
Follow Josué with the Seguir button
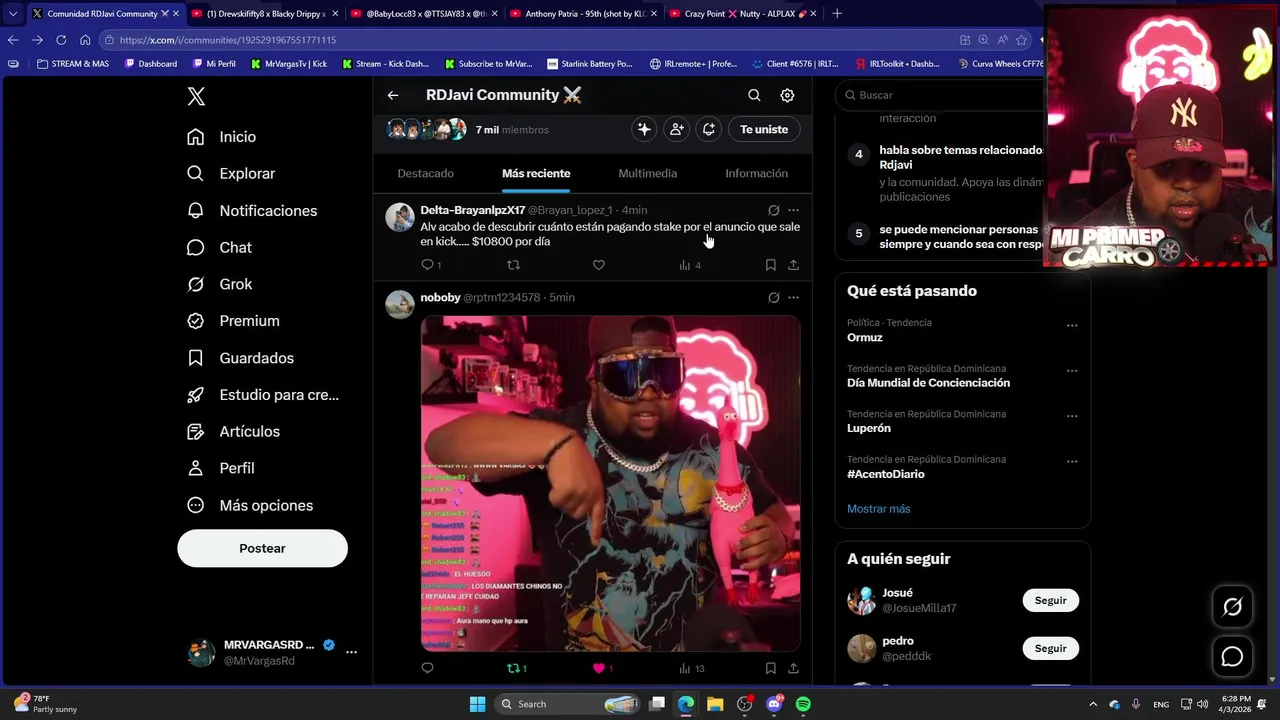tap(1050, 601)
